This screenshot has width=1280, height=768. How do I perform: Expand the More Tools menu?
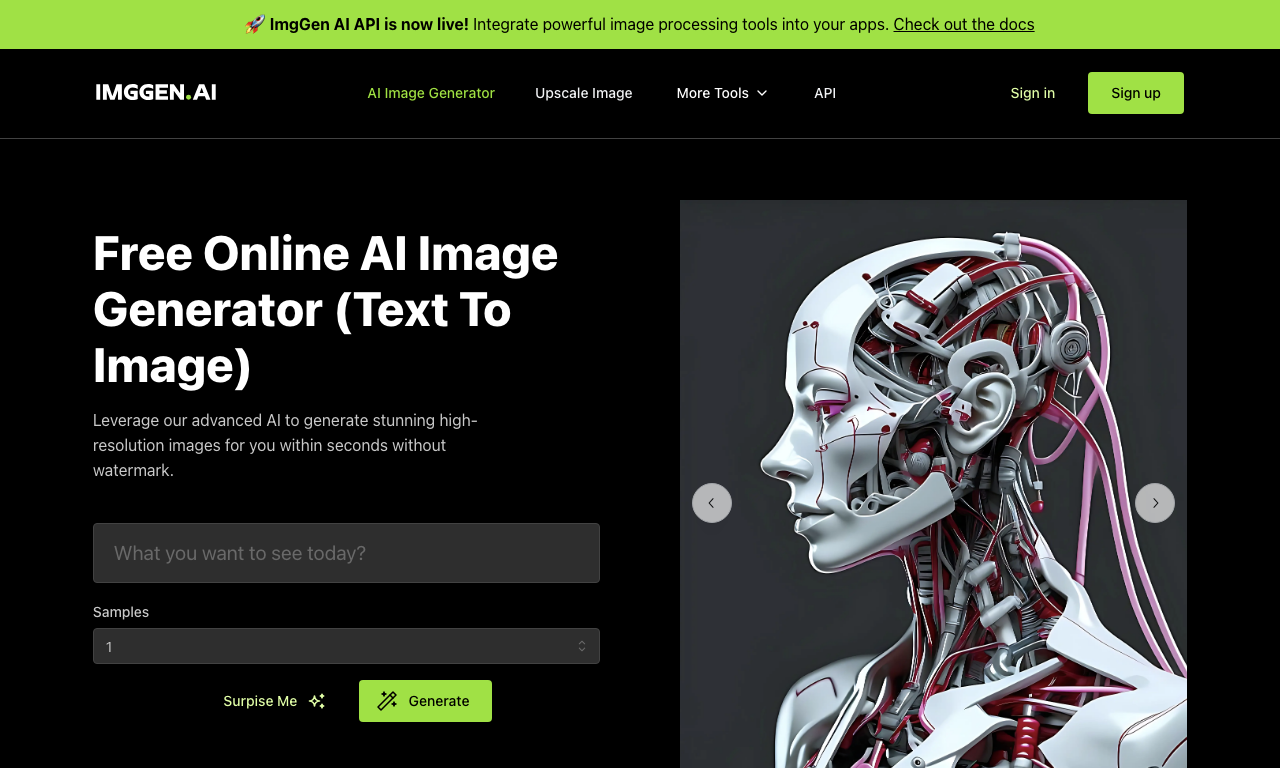click(722, 93)
